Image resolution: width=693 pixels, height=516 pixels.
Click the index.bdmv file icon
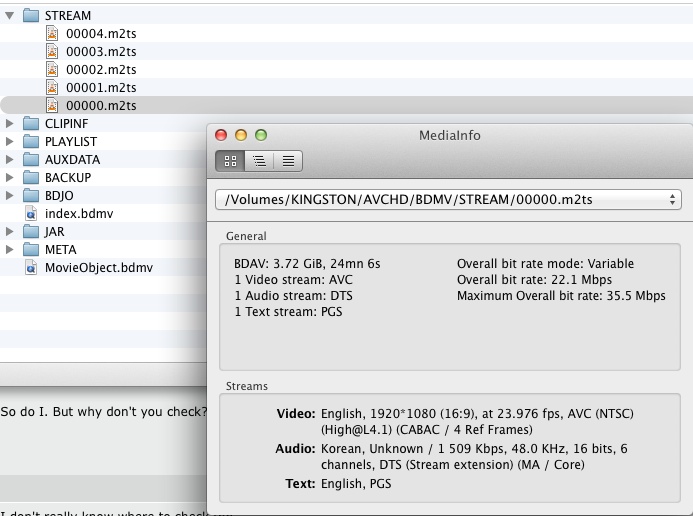click(31, 214)
